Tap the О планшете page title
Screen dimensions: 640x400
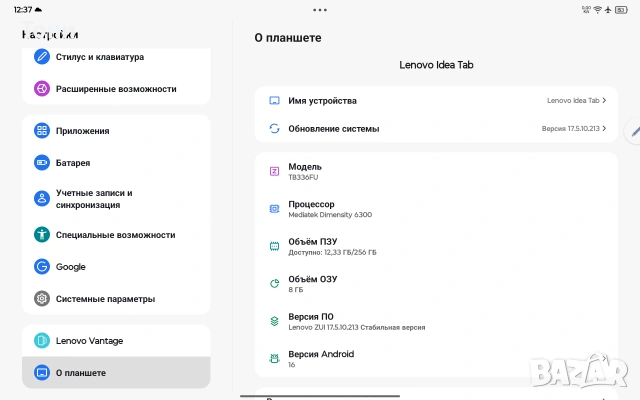point(288,38)
